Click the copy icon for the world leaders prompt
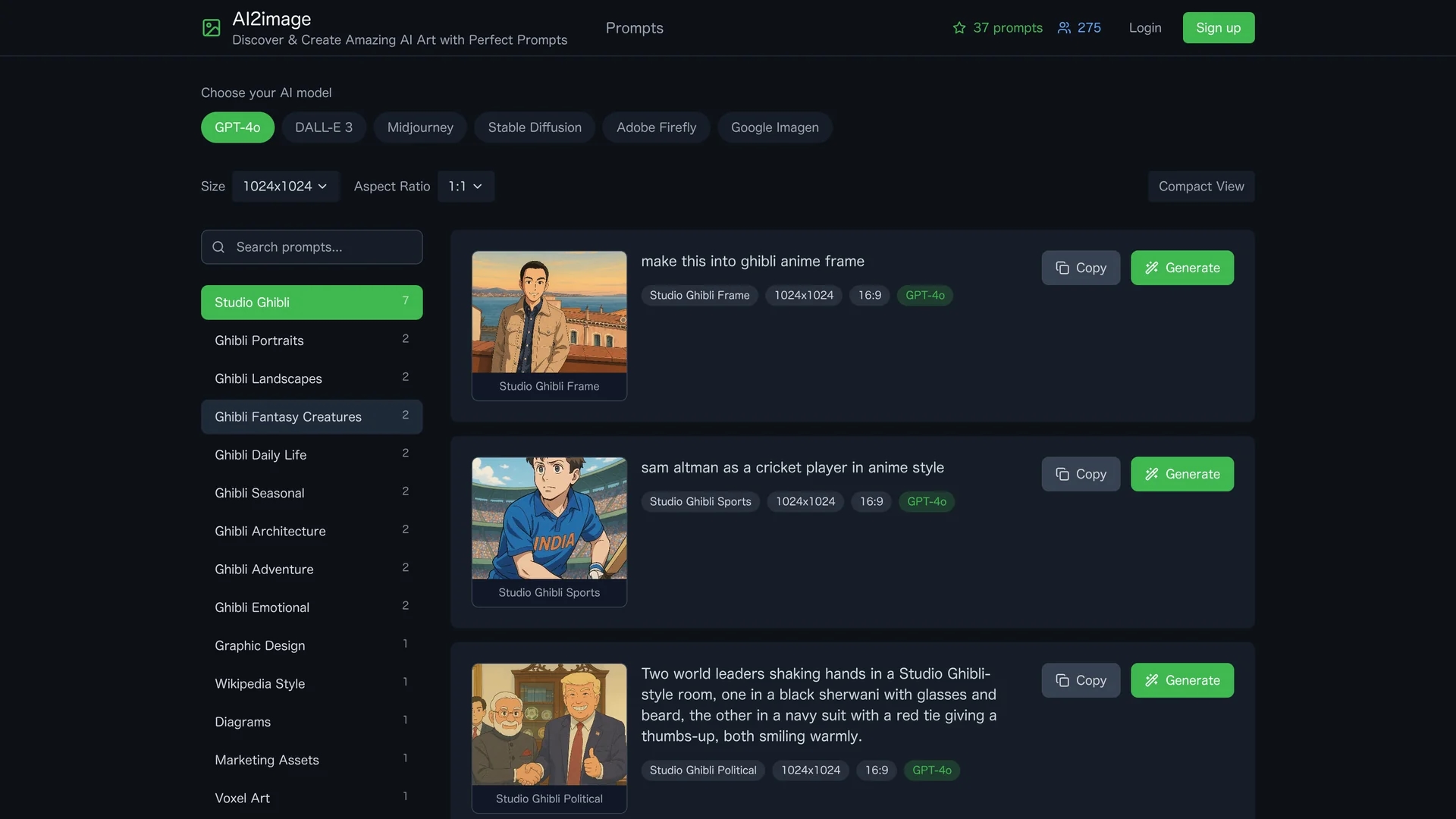 [1062, 681]
